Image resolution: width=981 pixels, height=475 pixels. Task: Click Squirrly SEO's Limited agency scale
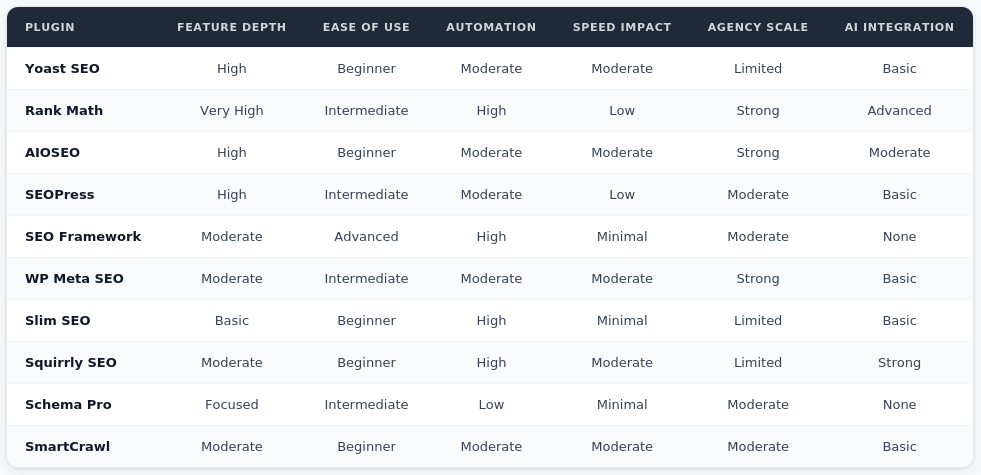pyautogui.click(x=758, y=362)
